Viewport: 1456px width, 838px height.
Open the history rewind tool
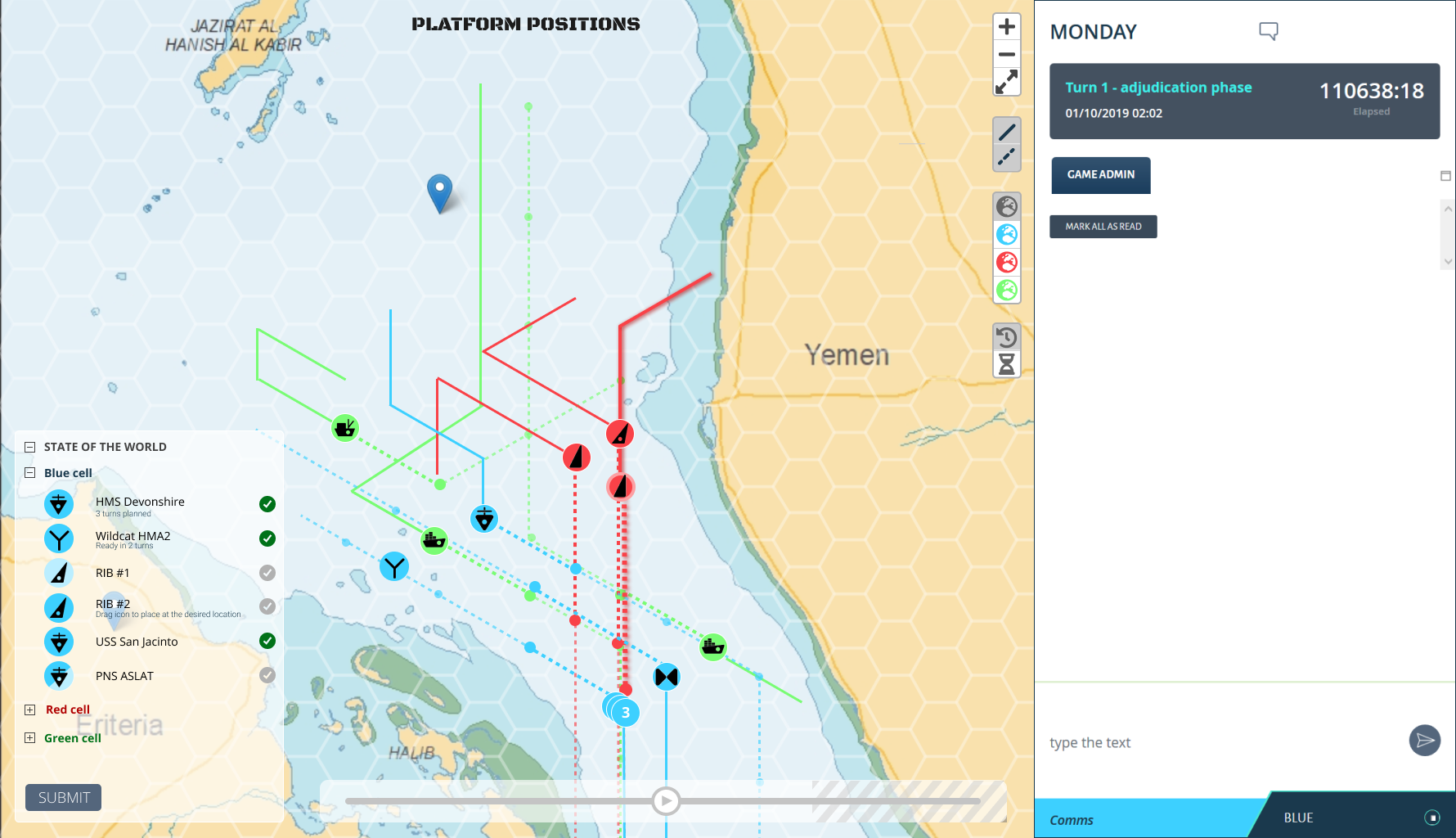[x=1007, y=336]
